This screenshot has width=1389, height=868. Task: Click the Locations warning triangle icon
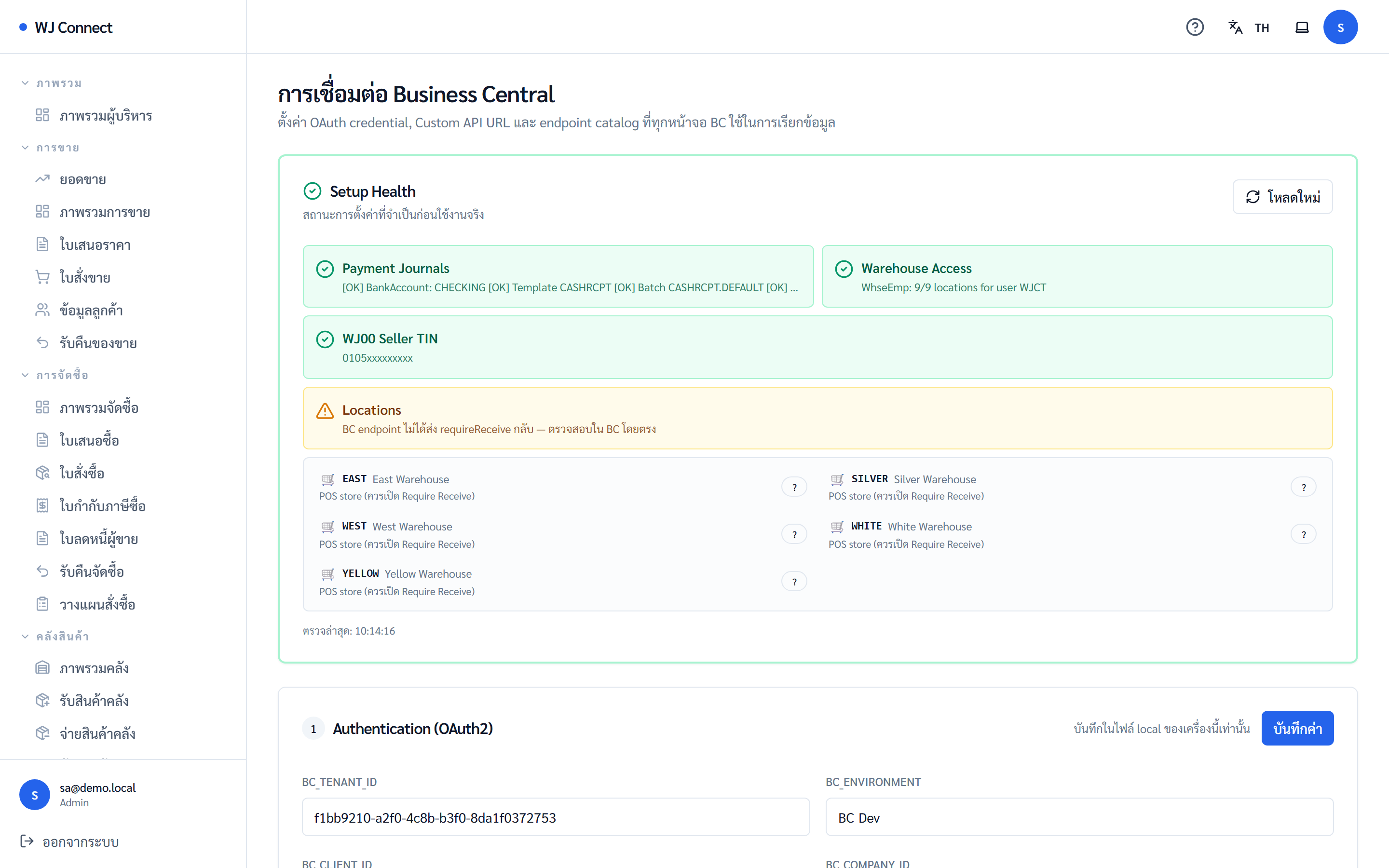tap(325, 410)
